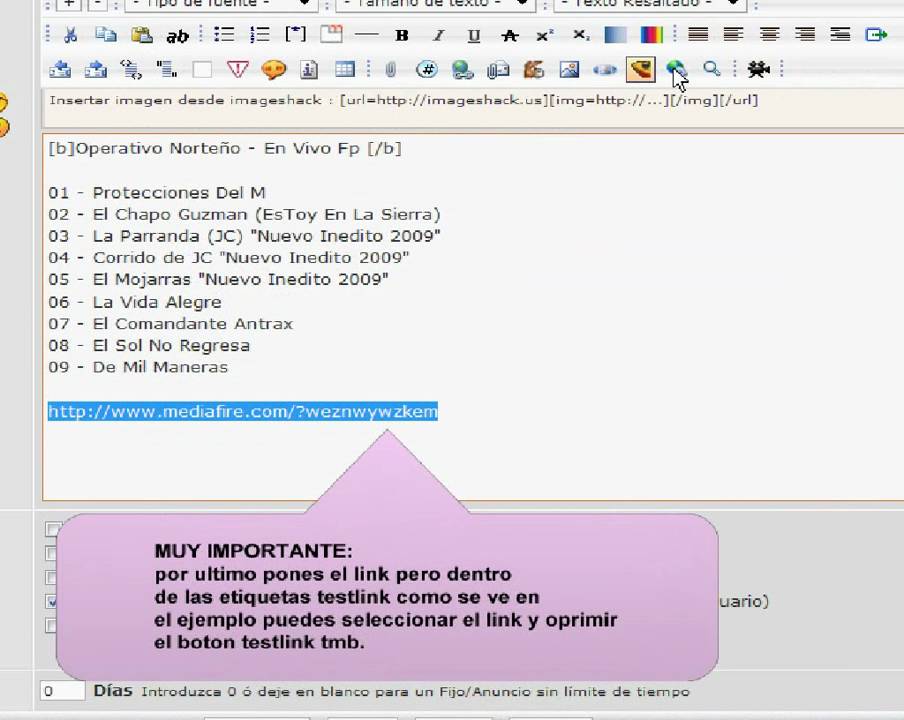Click the line '06 - La Vida Alegre'

(135, 302)
